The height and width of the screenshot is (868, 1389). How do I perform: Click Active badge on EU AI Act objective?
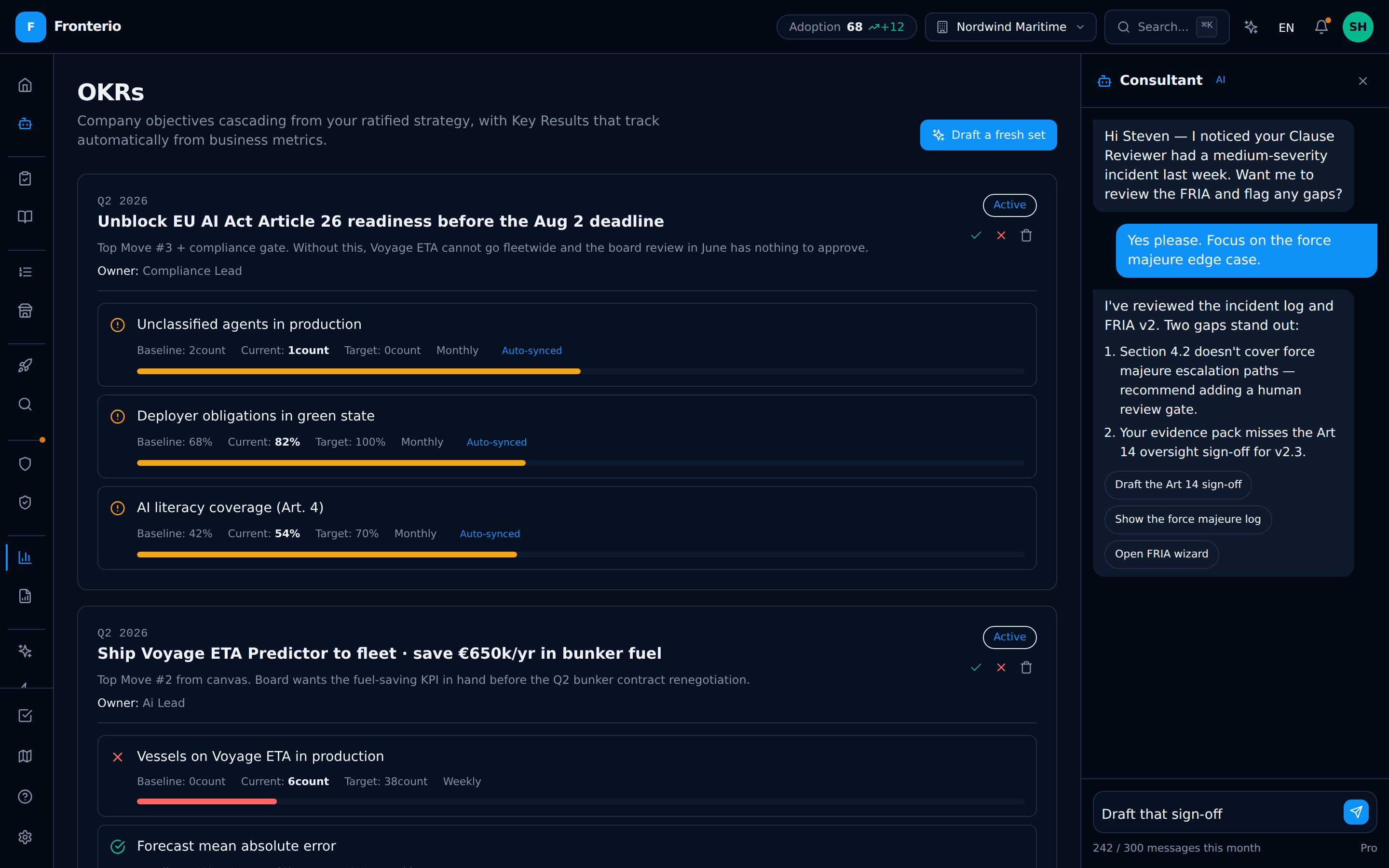pyautogui.click(x=1009, y=205)
